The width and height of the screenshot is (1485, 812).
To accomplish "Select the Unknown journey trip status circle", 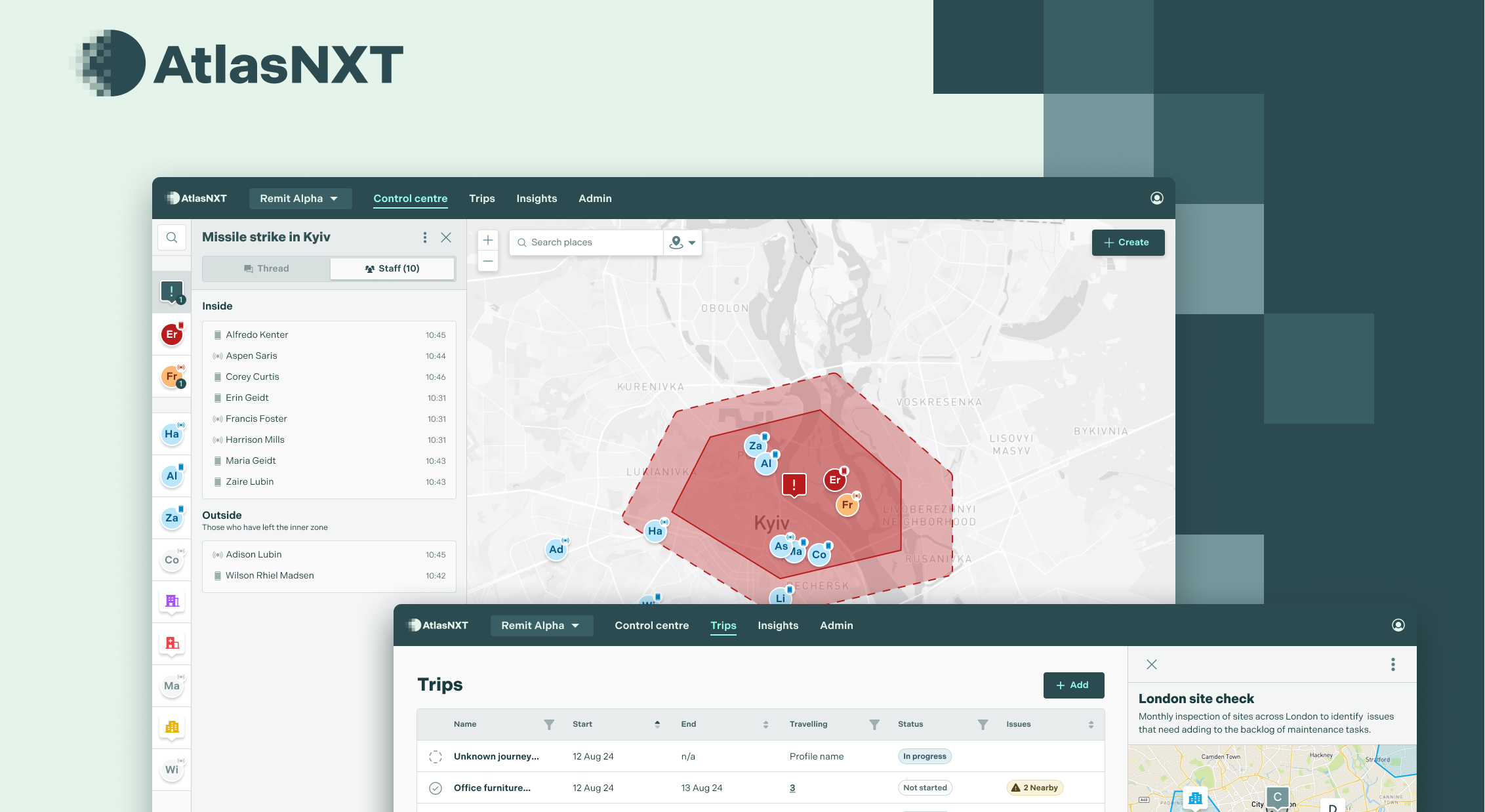I will [436, 756].
